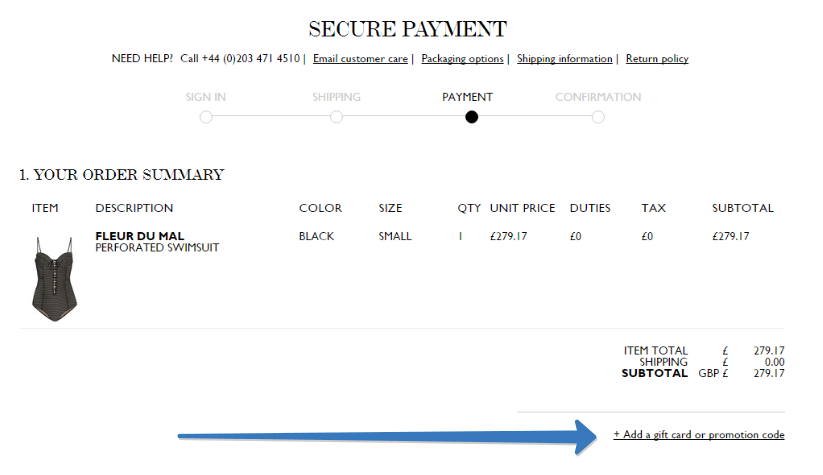This screenshot has width=823, height=475.
Task: Add a gift card or promotion code
Action: coord(699,435)
